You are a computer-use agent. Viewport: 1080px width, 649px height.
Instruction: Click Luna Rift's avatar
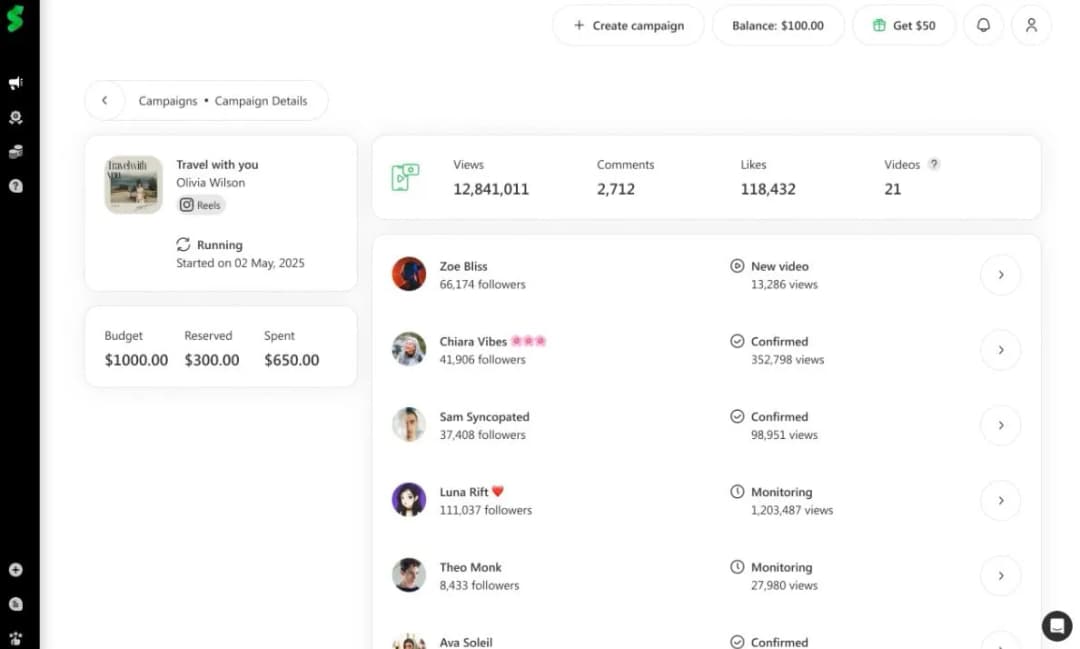coord(409,500)
